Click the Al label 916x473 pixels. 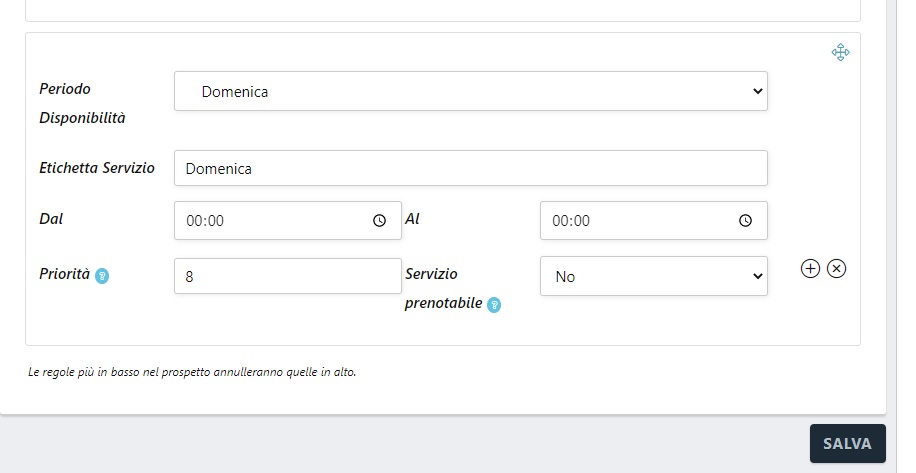[411, 218]
